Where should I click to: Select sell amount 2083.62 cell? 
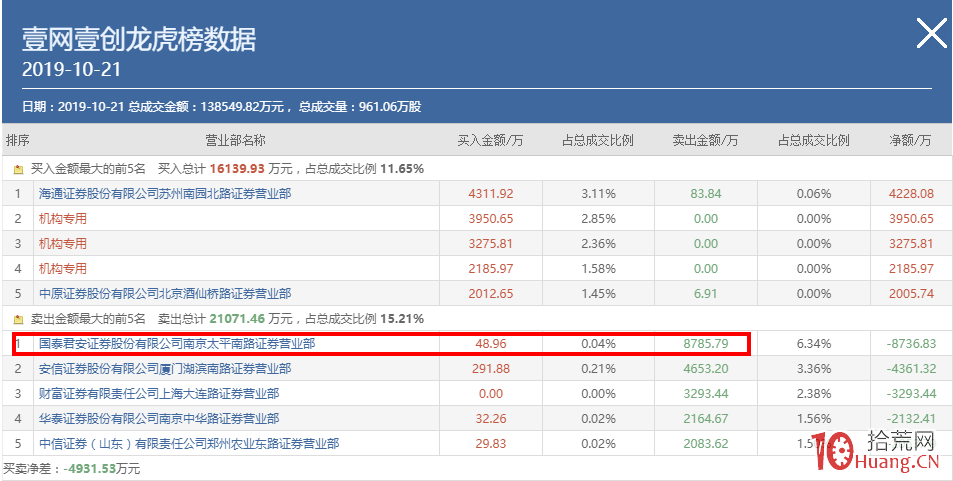coord(706,444)
